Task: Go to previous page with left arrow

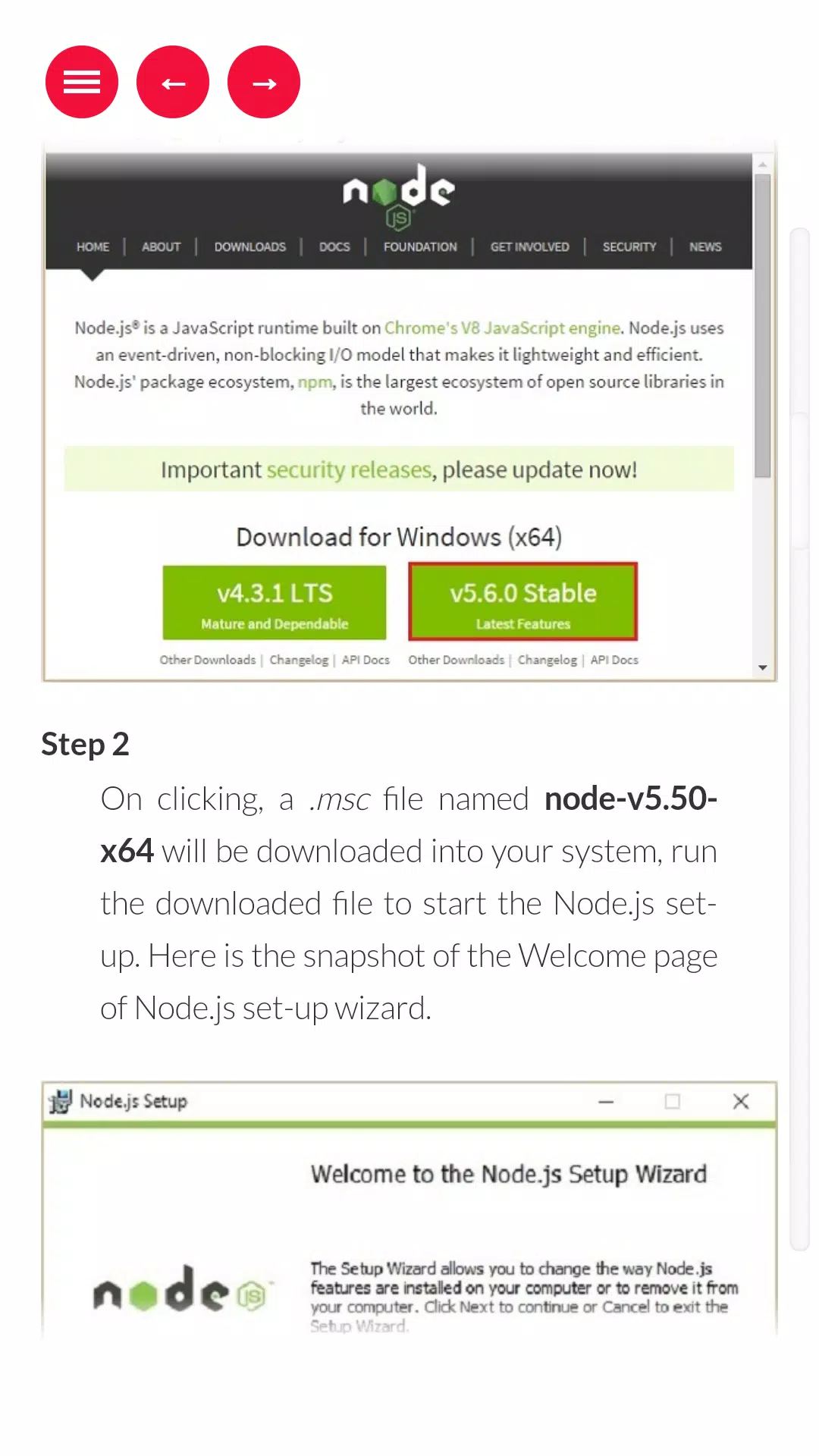Action: pyautogui.click(x=173, y=82)
